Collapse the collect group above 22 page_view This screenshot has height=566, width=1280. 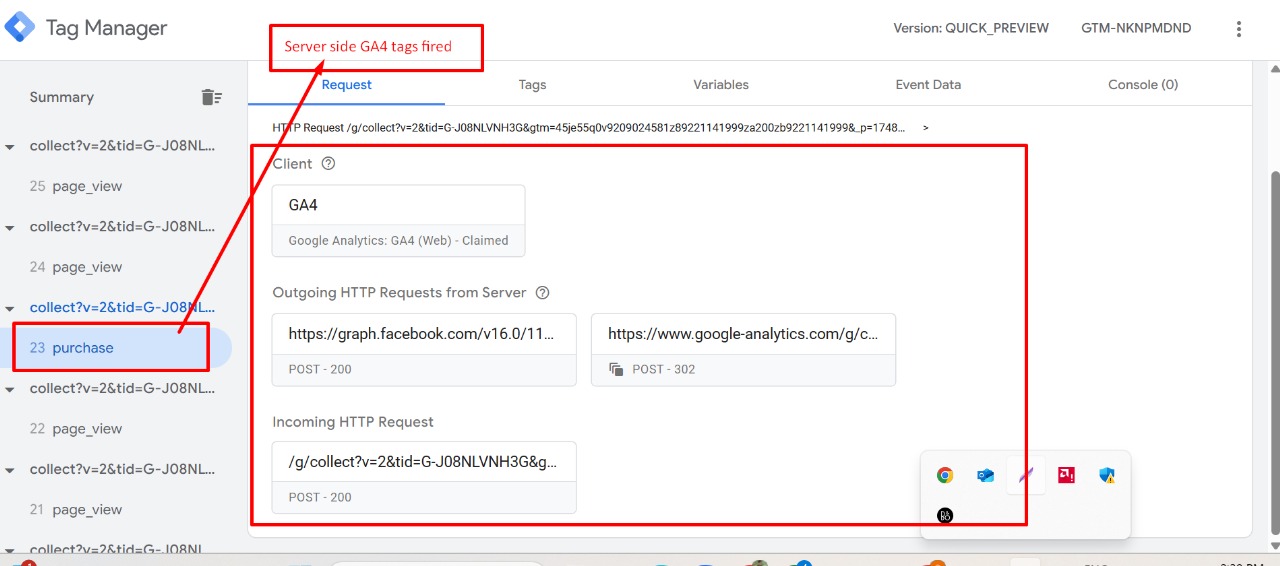(10, 390)
